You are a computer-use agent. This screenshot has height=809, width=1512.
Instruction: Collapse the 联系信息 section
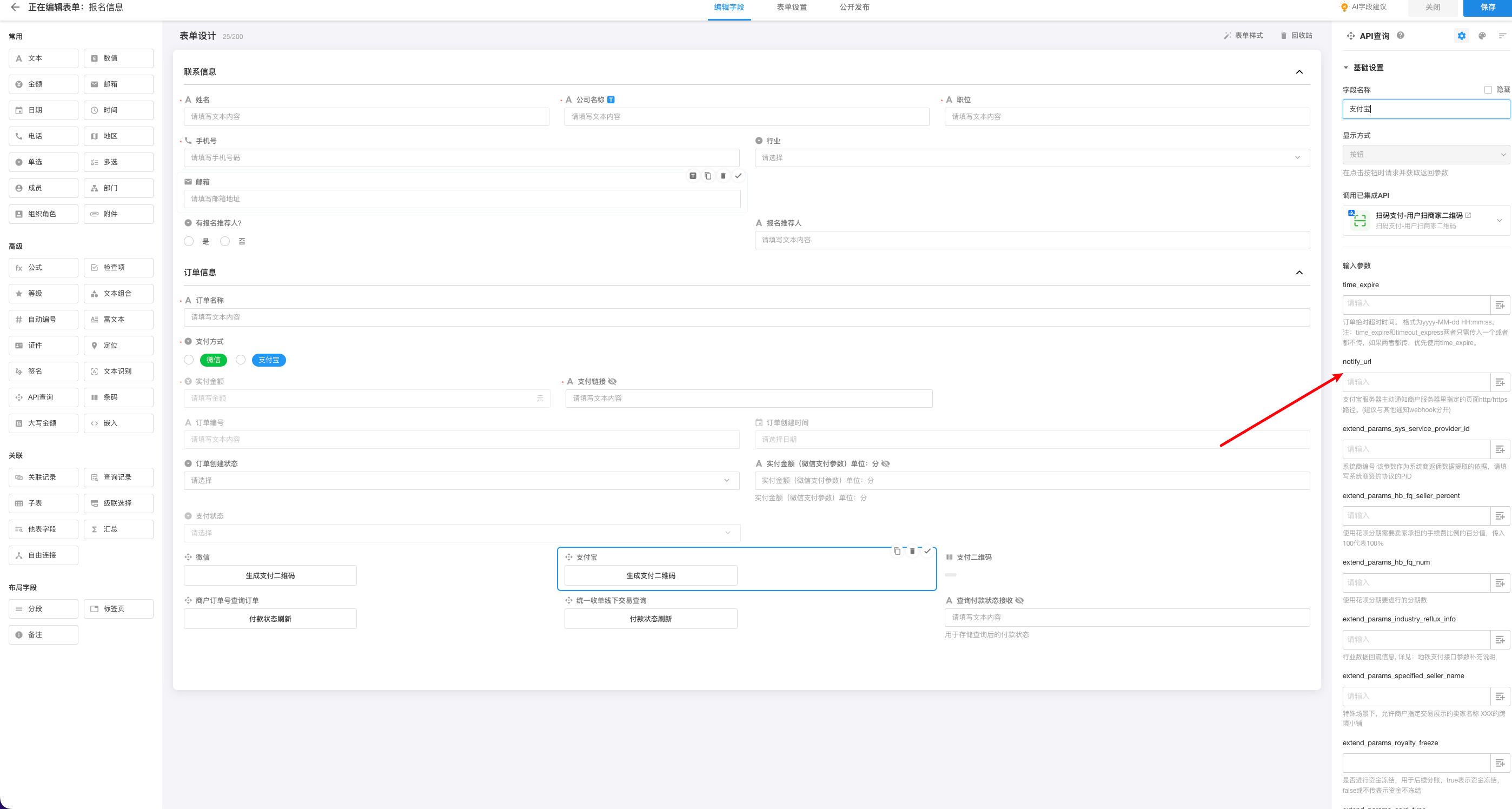tap(1299, 71)
